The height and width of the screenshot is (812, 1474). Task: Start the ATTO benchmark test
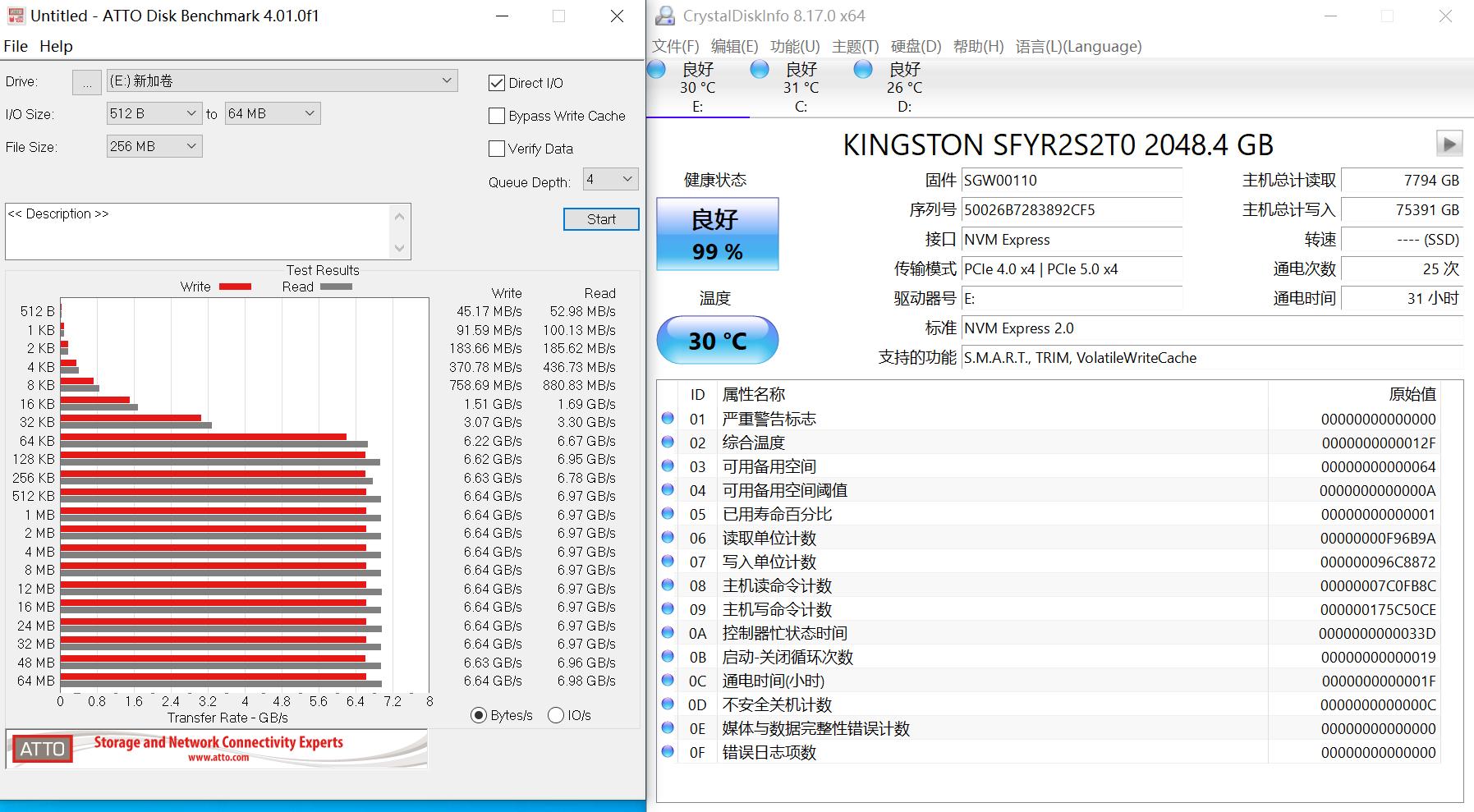[601, 219]
